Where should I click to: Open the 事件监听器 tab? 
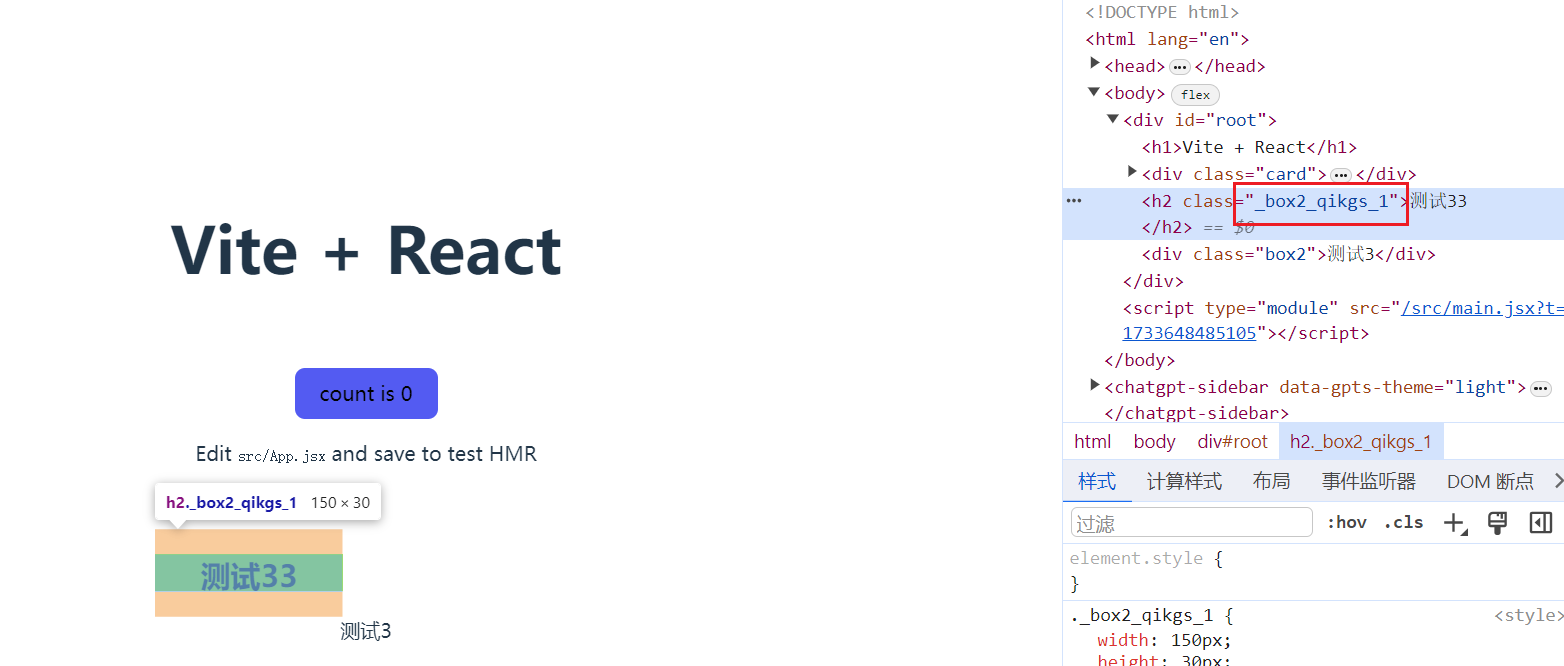1369,481
